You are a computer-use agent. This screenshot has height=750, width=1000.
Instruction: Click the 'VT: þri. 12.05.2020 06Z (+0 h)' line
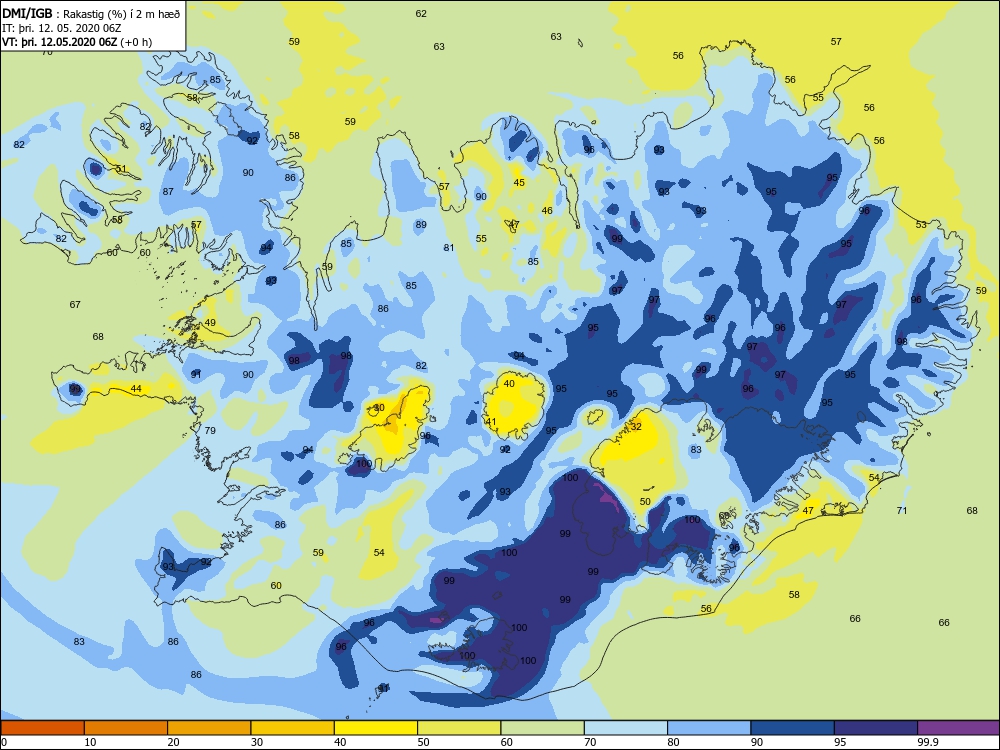(x=77, y=42)
